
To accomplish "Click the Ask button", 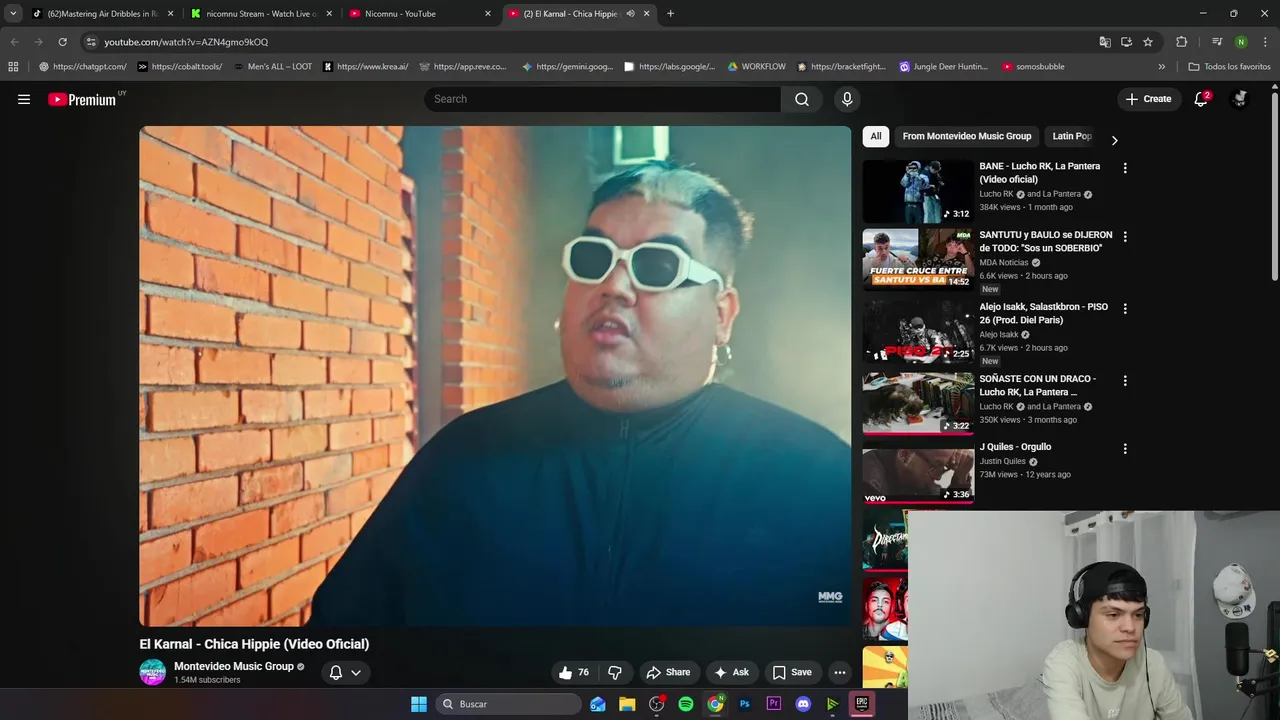I will [x=732, y=672].
